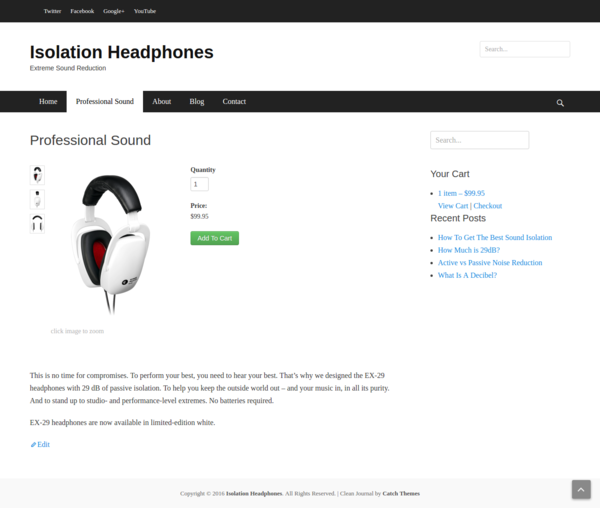Open the YouTube link in top bar

pyautogui.click(x=145, y=11)
